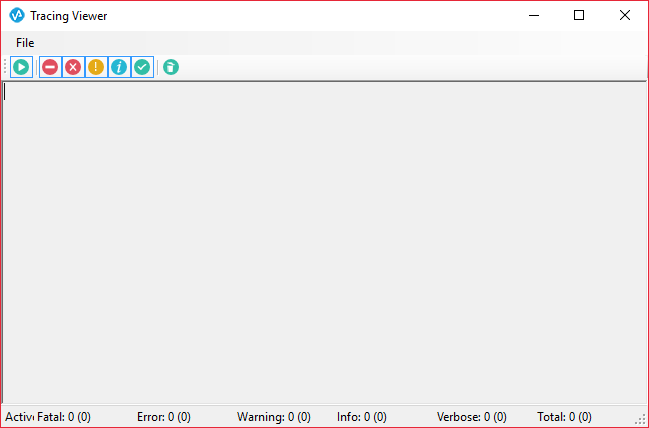Select the "Fatal: 0 (0)" status entry
Screen dimensions: 649x428
(x=64, y=416)
